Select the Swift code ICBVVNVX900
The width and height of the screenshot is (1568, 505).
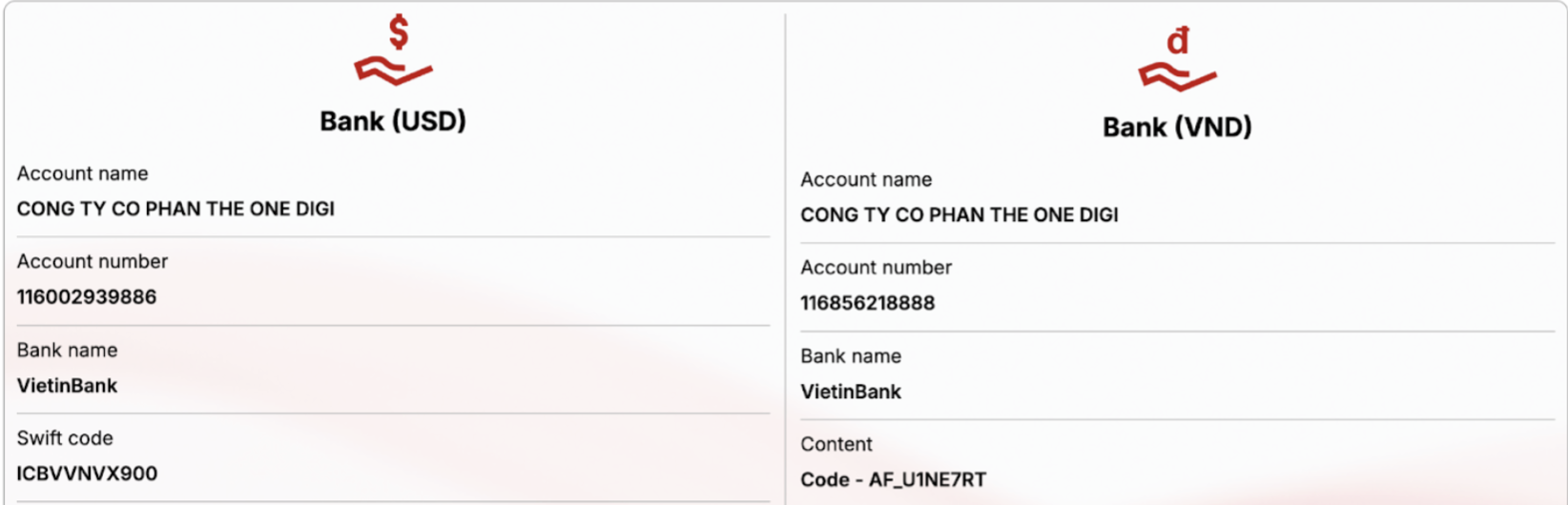point(87,474)
